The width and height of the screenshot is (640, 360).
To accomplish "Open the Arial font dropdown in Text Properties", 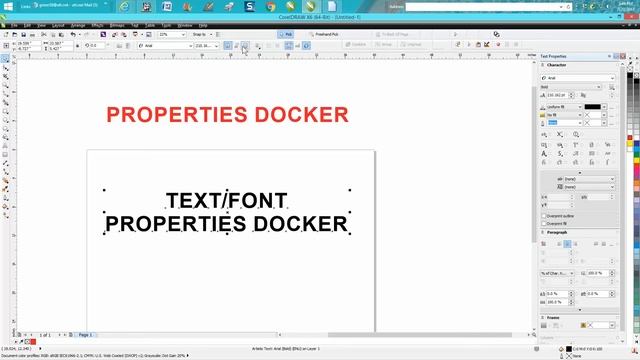I will coord(612,78).
